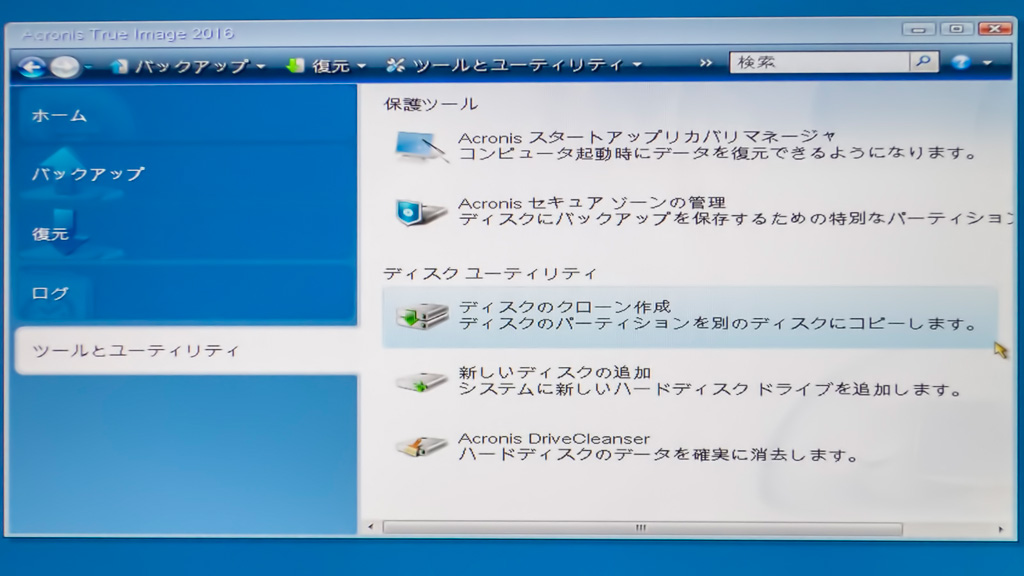Click the horizontal scrollbar thumb
The width and height of the screenshot is (1024, 576).
click(x=642, y=528)
